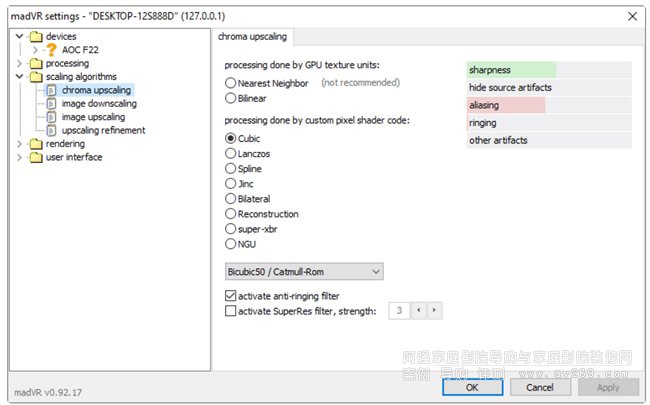Open the Bicubic50 / Catmull-Rom dropdown
Screen dimensions: 650x405
click(304, 271)
